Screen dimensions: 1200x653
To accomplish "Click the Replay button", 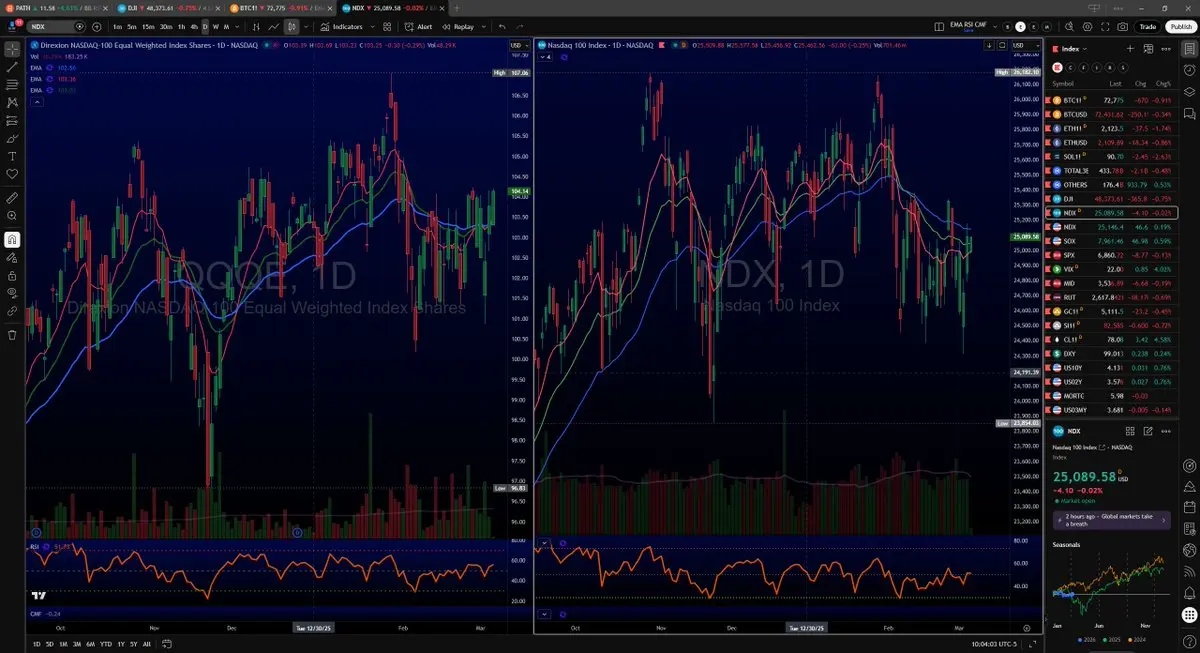I will coord(458,27).
